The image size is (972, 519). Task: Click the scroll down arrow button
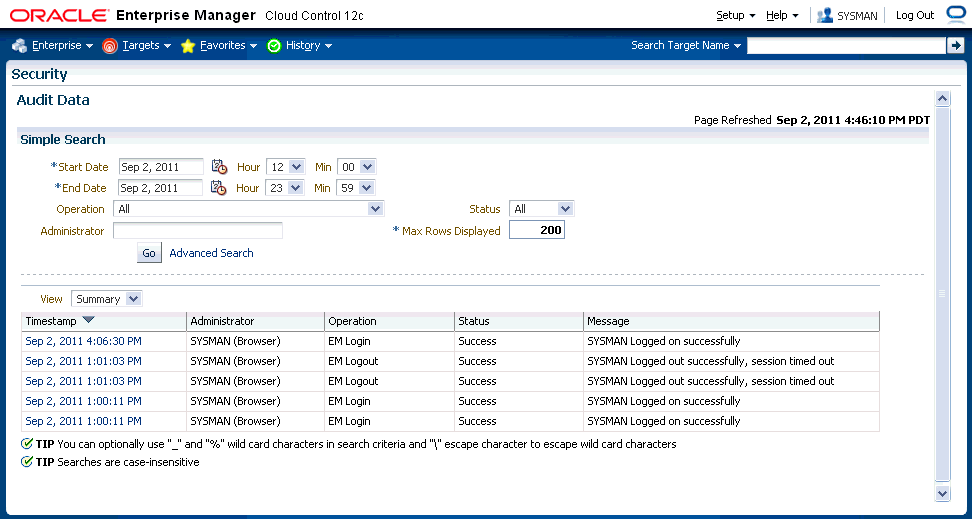point(942,493)
